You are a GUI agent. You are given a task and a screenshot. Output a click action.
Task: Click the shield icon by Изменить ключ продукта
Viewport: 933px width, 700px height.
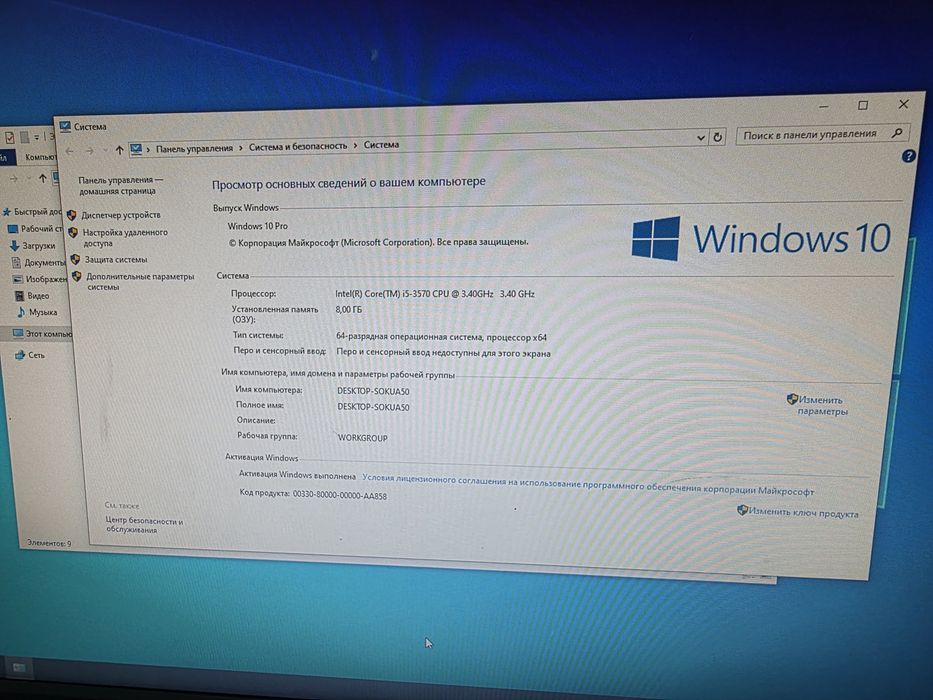point(743,510)
